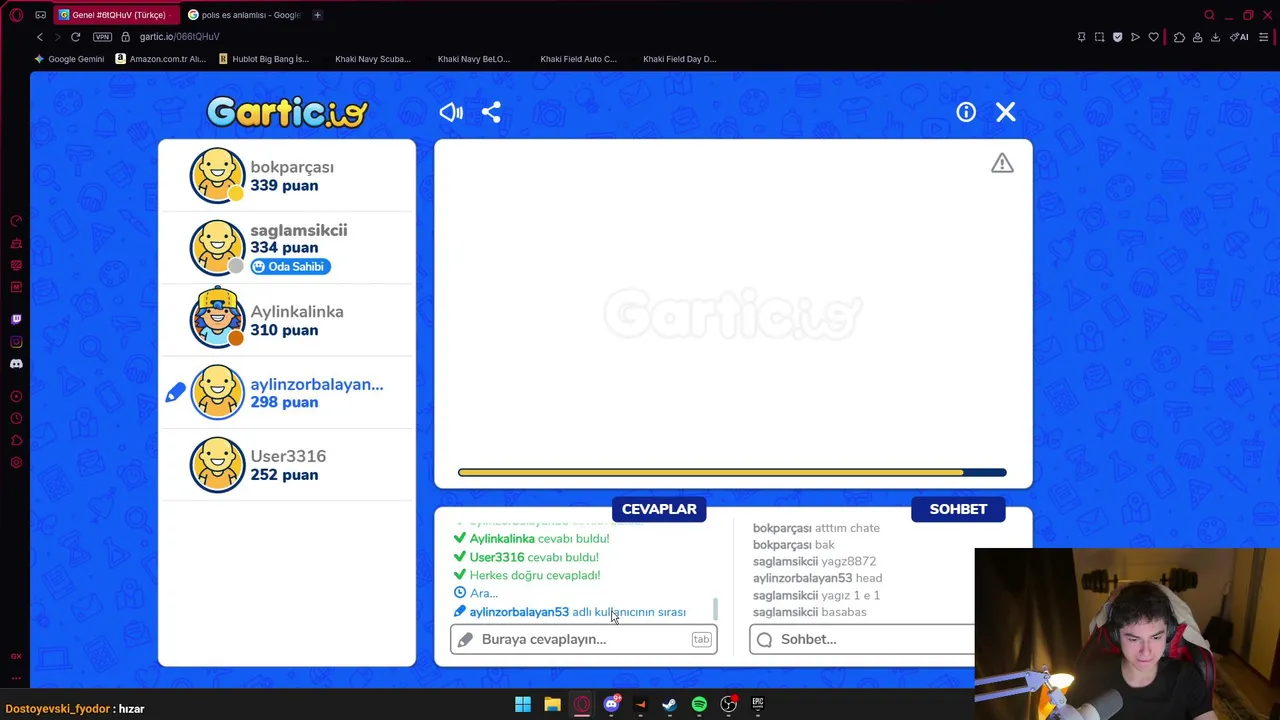Image resolution: width=1280 pixels, height=720 pixels.
Task: Click the report drawing warning icon
Action: click(x=1002, y=163)
